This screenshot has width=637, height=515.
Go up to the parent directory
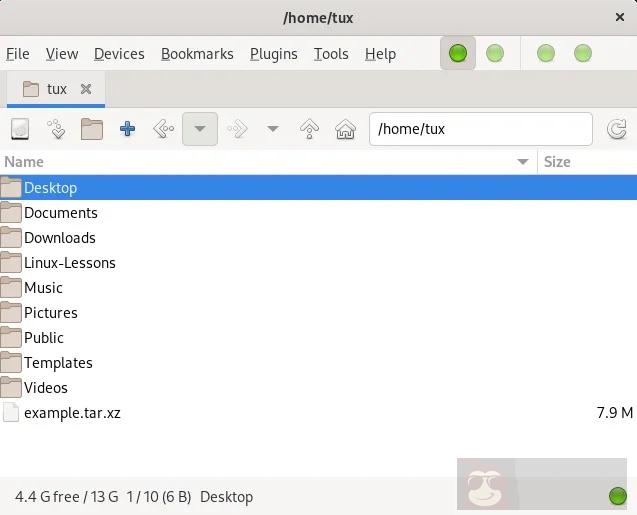point(309,129)
